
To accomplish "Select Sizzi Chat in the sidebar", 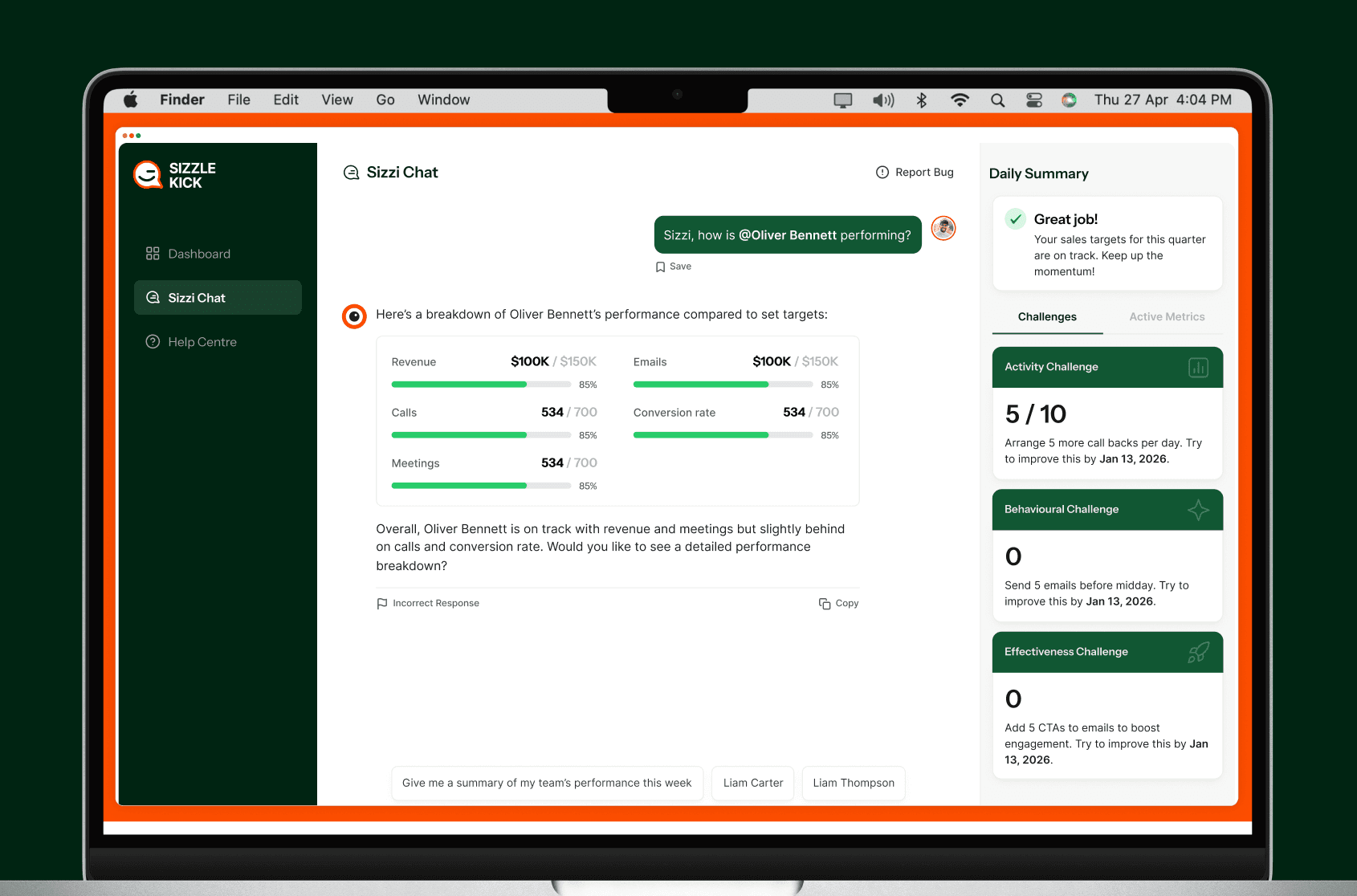I will 218,298.
